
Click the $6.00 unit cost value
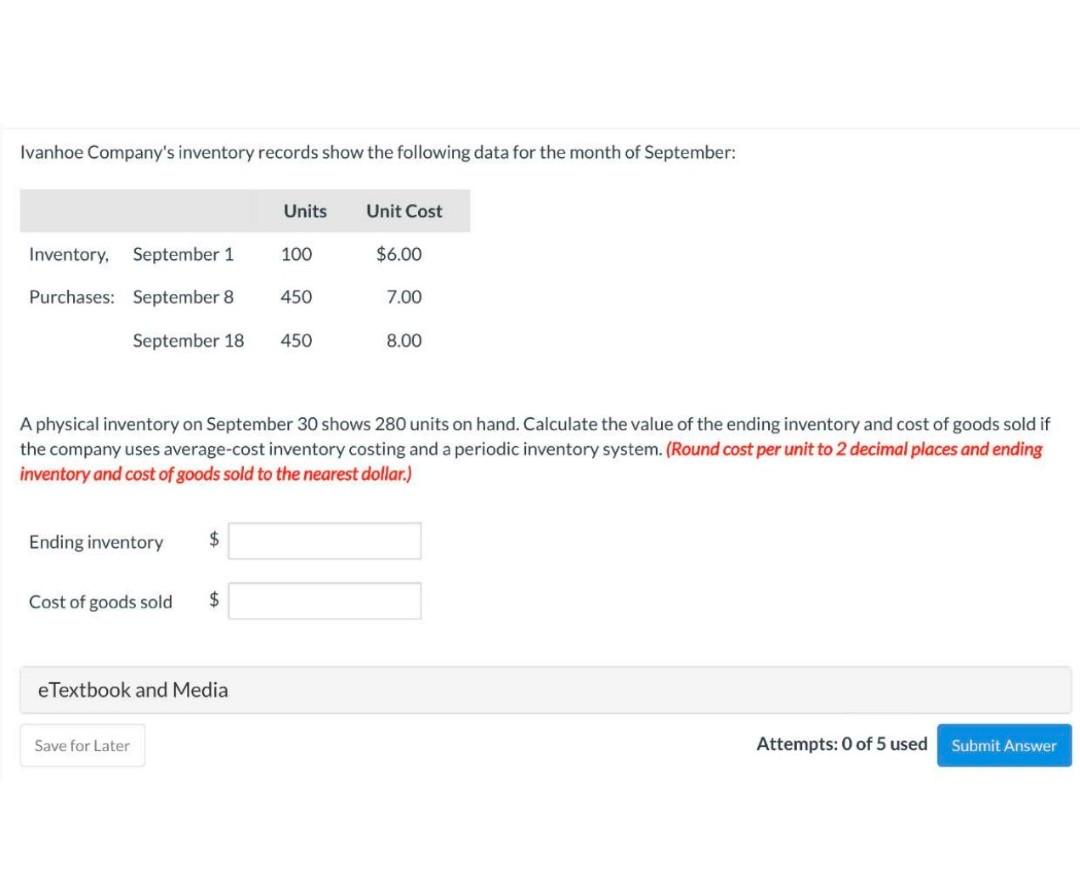(x=399, y=254)
